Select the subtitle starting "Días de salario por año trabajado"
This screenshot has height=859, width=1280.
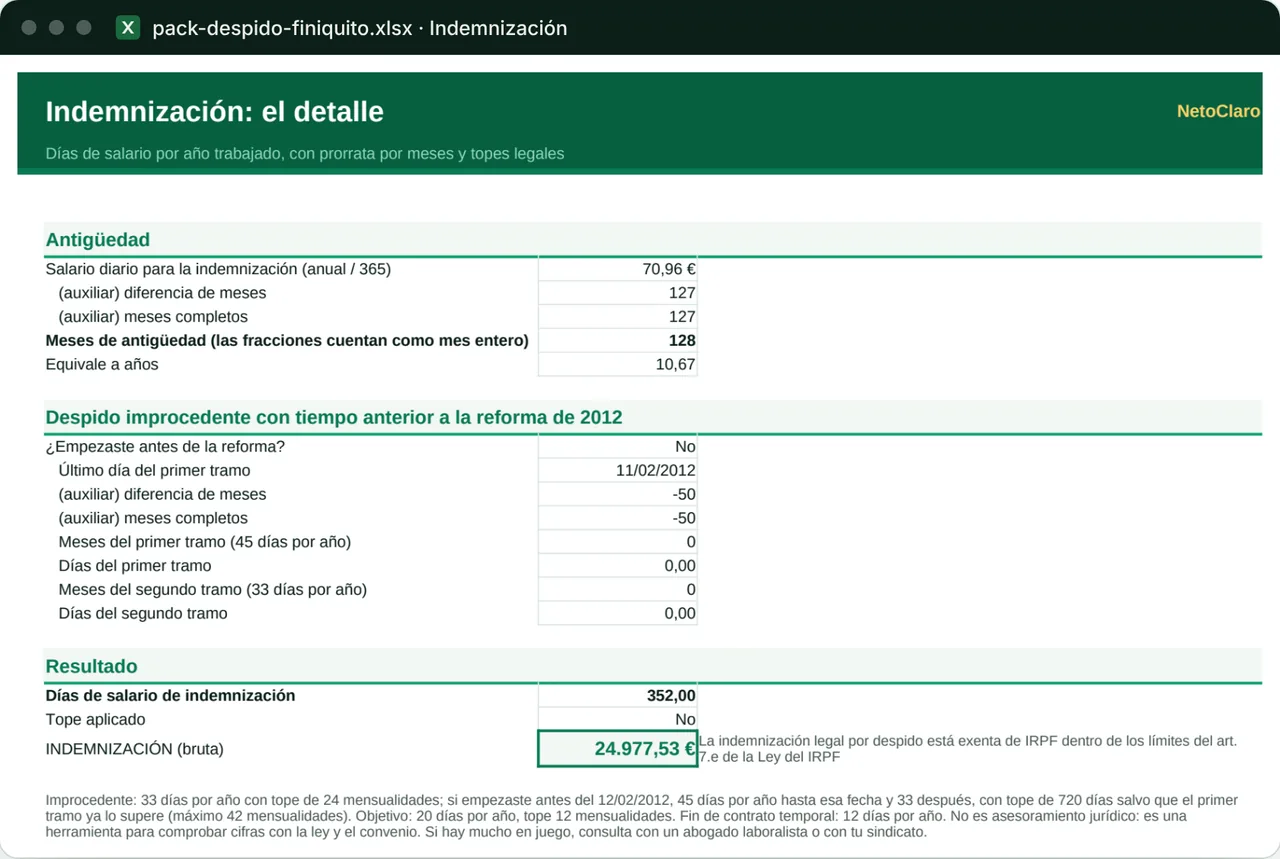[x=305, y=154]
